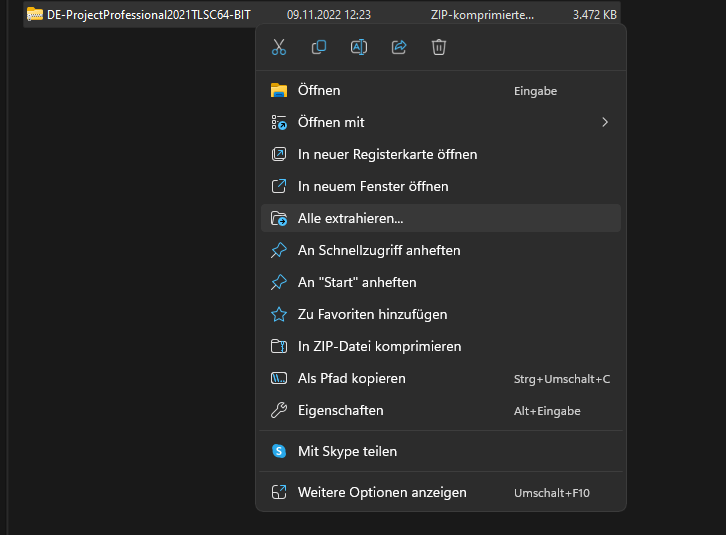Screen dimensions: 726x535
Task: Click the star icon for Zu Favoriten hinzufügen
Action: (279, 314)
